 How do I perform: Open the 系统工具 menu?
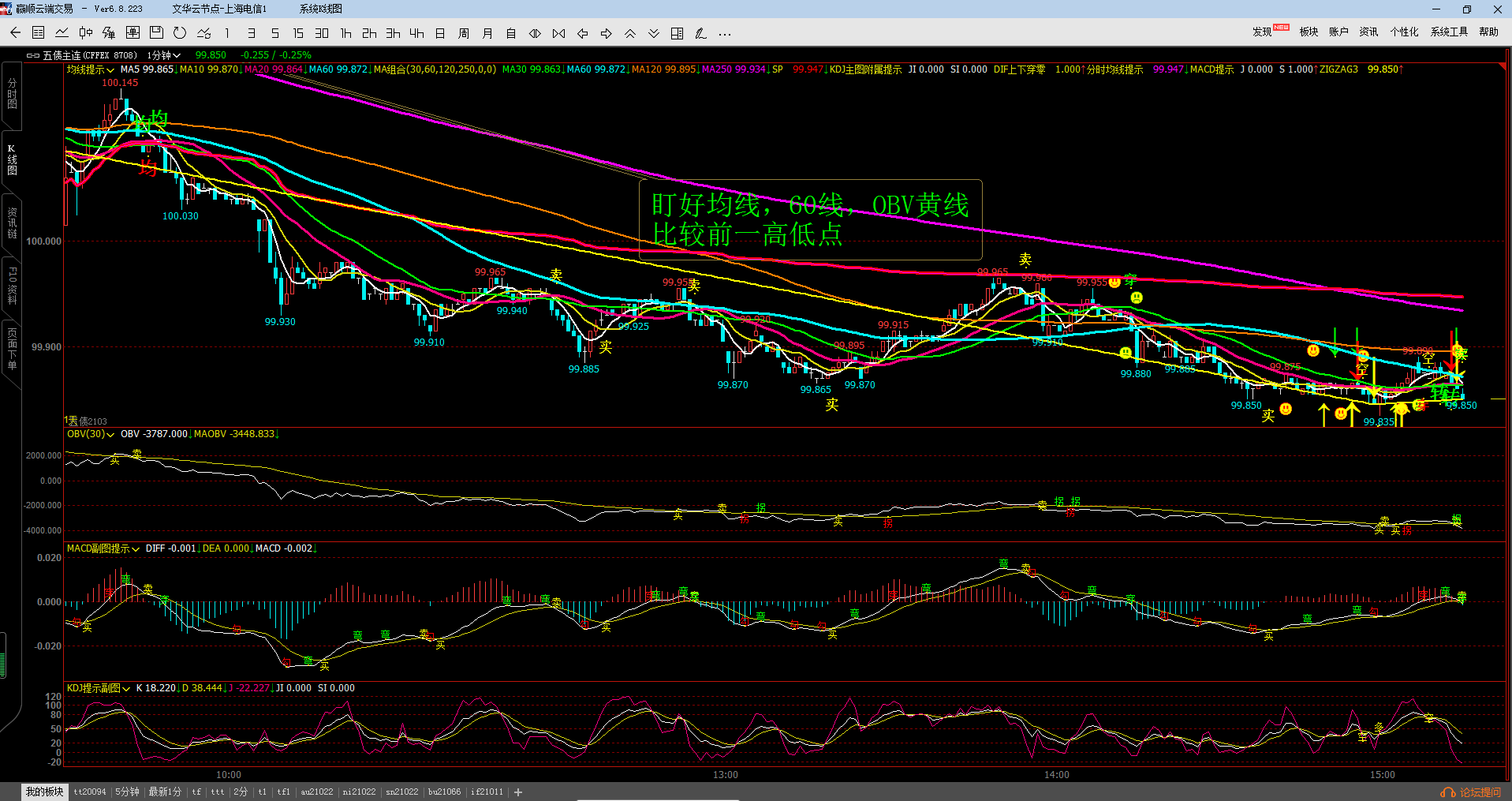pos(1449,32)
